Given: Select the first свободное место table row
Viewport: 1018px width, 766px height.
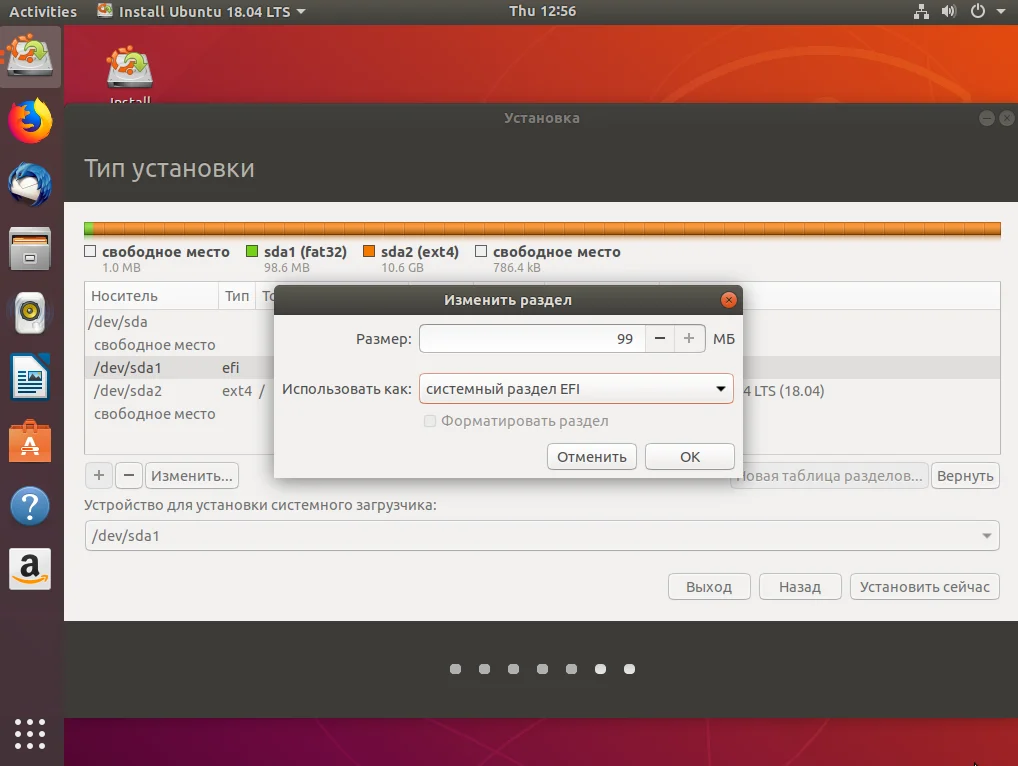Looking at the screenshot, I should 179,345.
